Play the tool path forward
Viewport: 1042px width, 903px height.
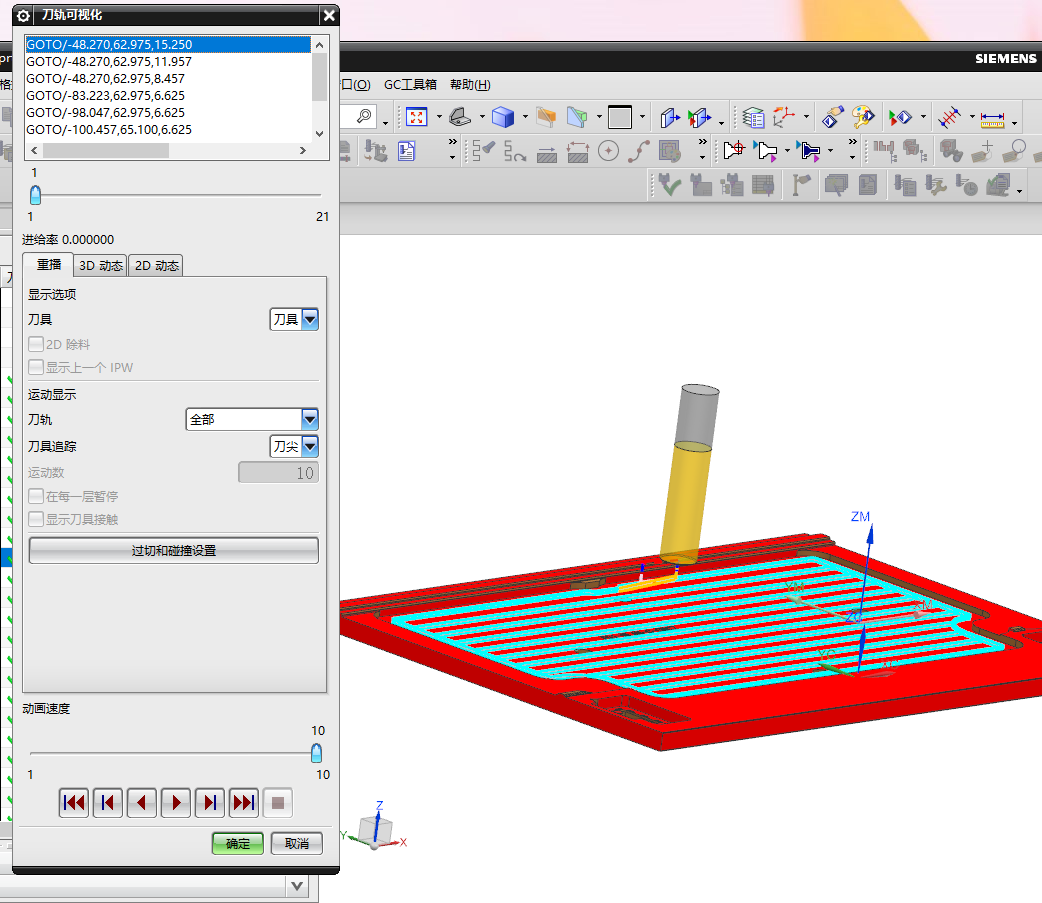click(x=175, y=803)
